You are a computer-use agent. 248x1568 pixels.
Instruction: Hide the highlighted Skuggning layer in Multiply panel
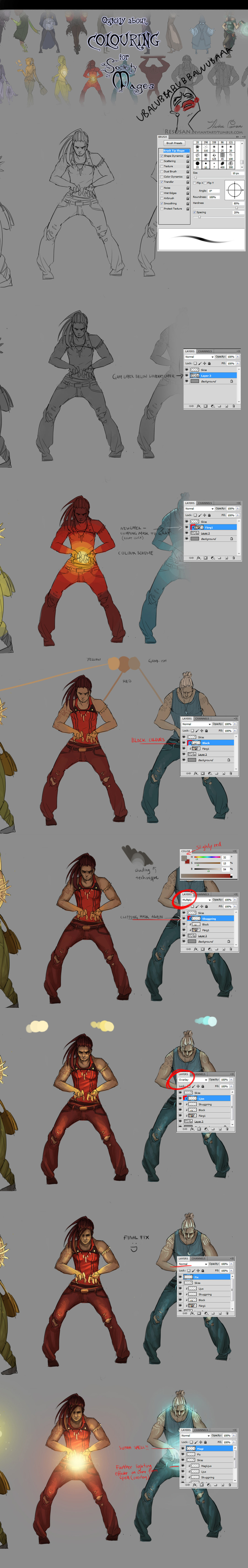(x=184, y=919)
